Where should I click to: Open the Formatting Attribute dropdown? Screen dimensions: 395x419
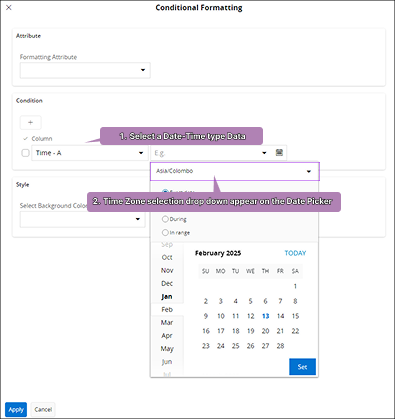pos(85,70)
